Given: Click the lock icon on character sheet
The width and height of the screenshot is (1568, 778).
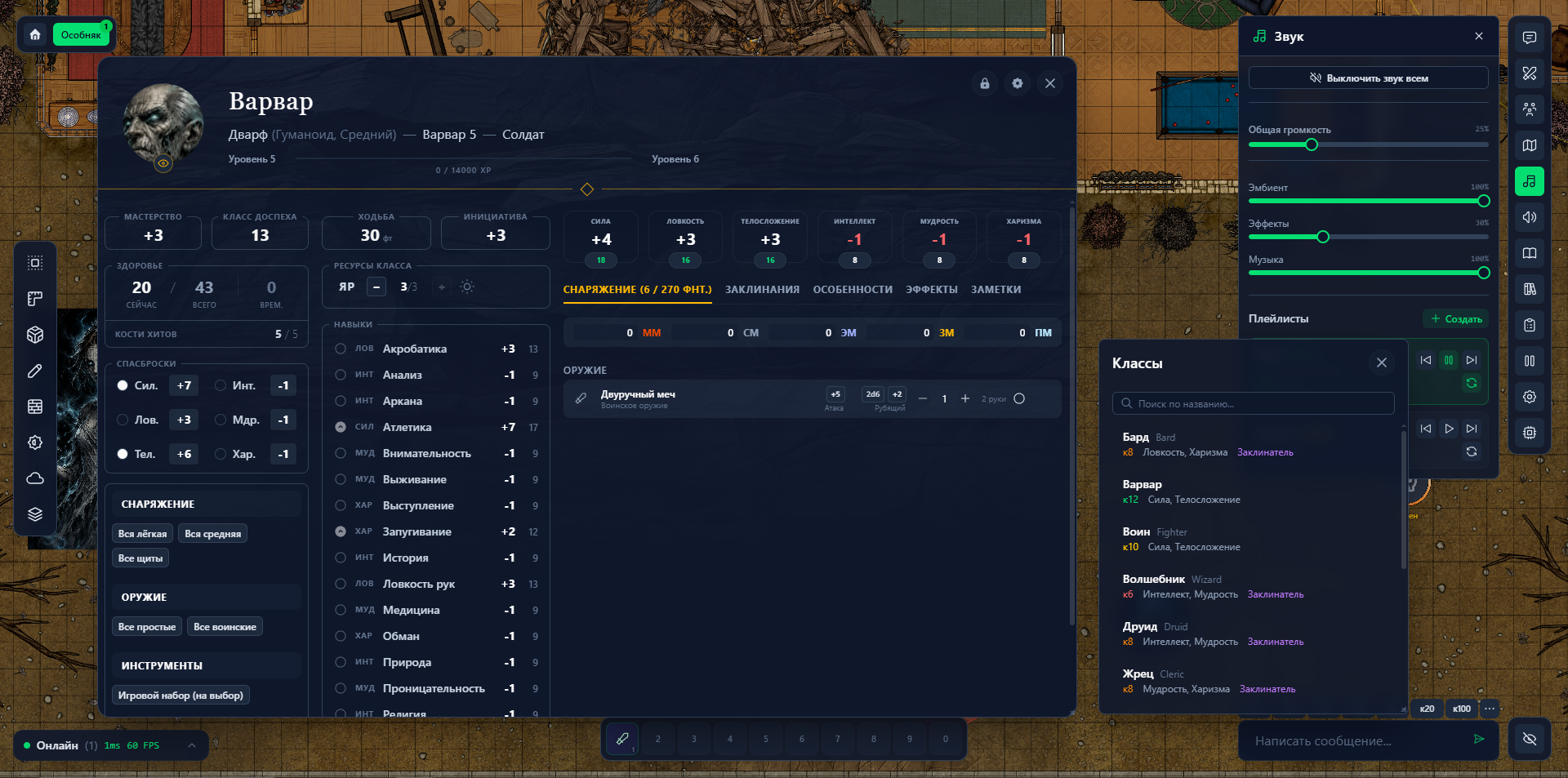Looking at the screenshot, I should (x=985, y=83).
